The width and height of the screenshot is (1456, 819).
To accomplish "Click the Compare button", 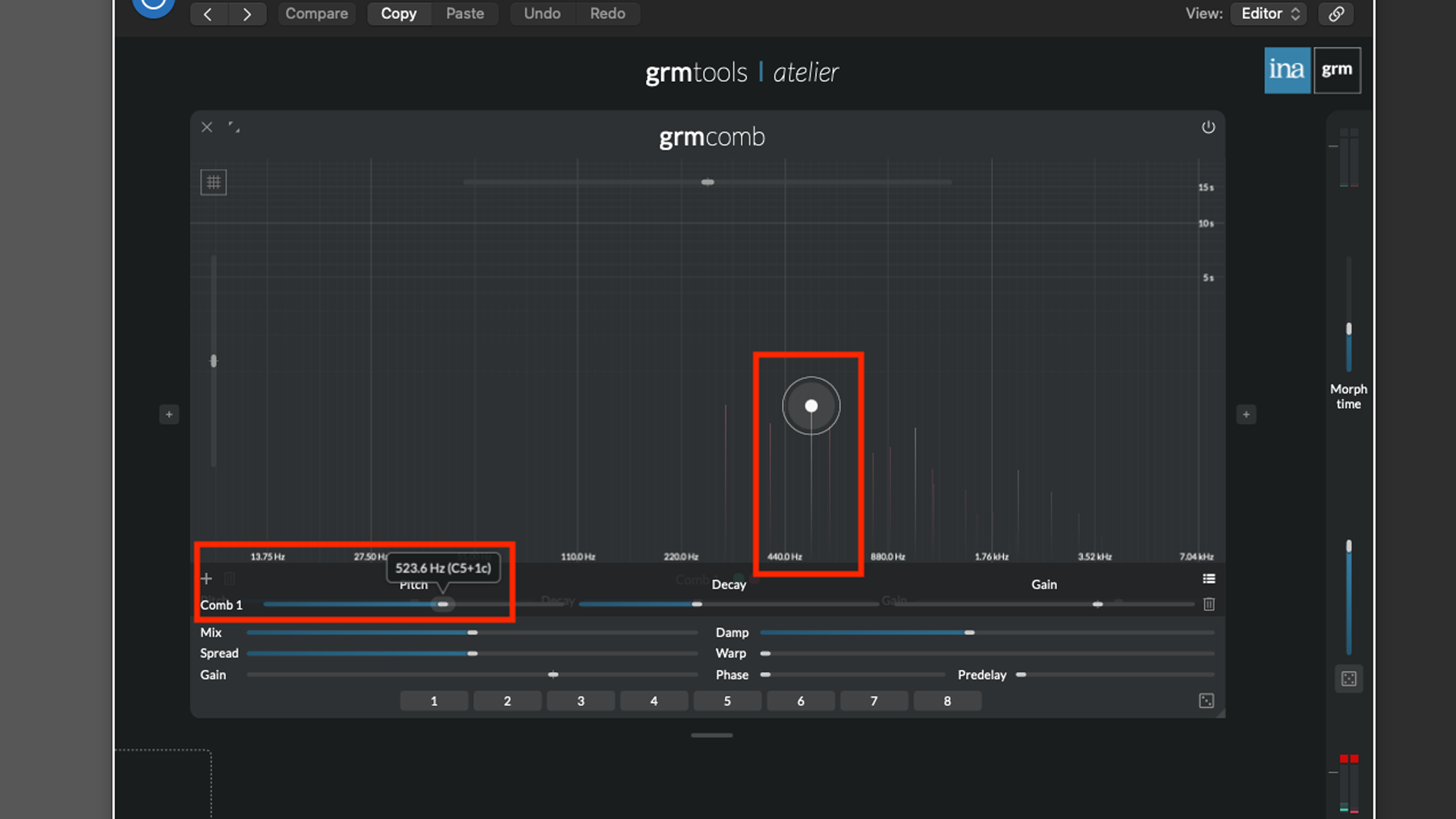I will 316,14.
